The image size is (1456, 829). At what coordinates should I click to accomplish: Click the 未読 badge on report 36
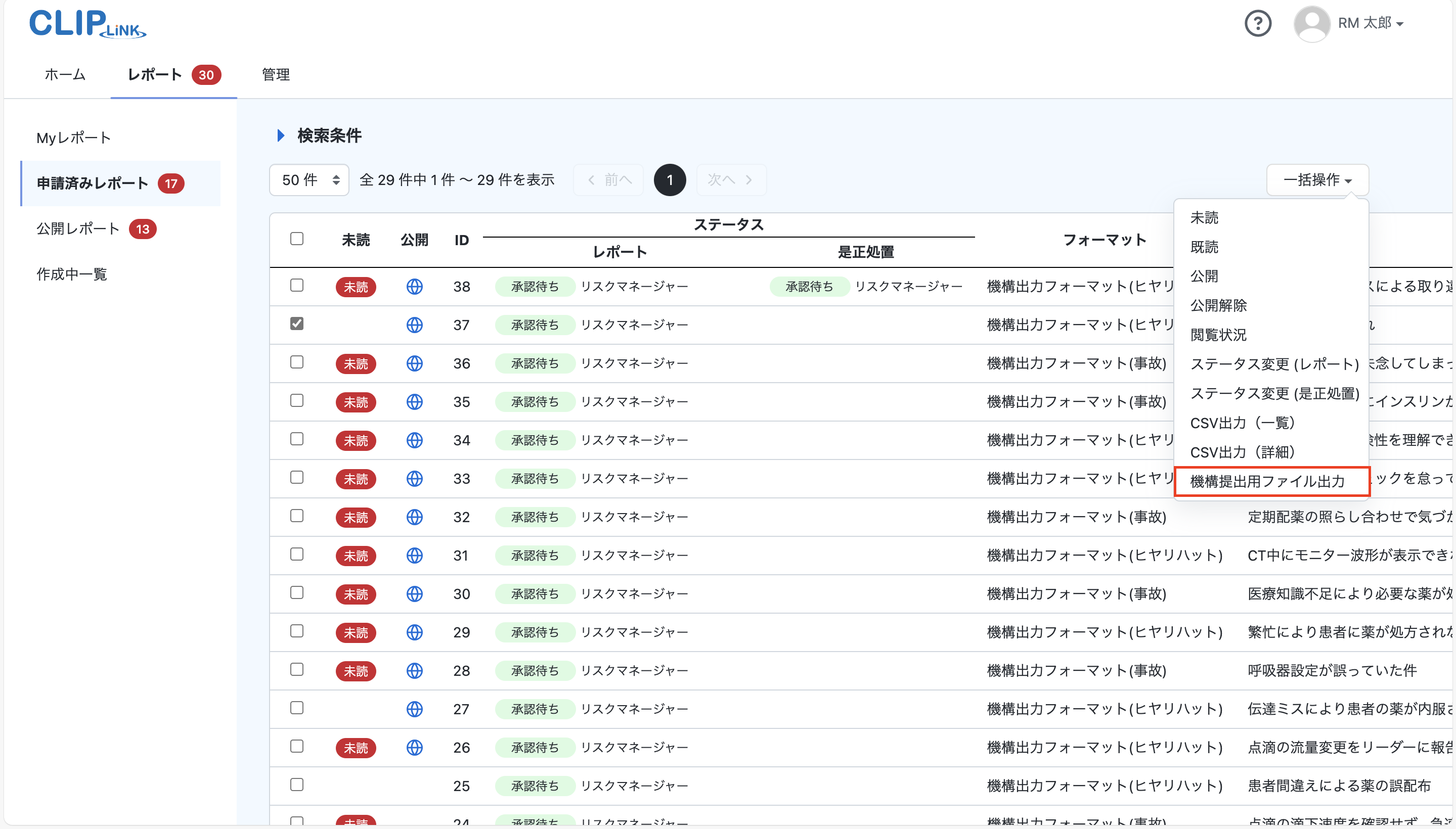click(356, 363)
